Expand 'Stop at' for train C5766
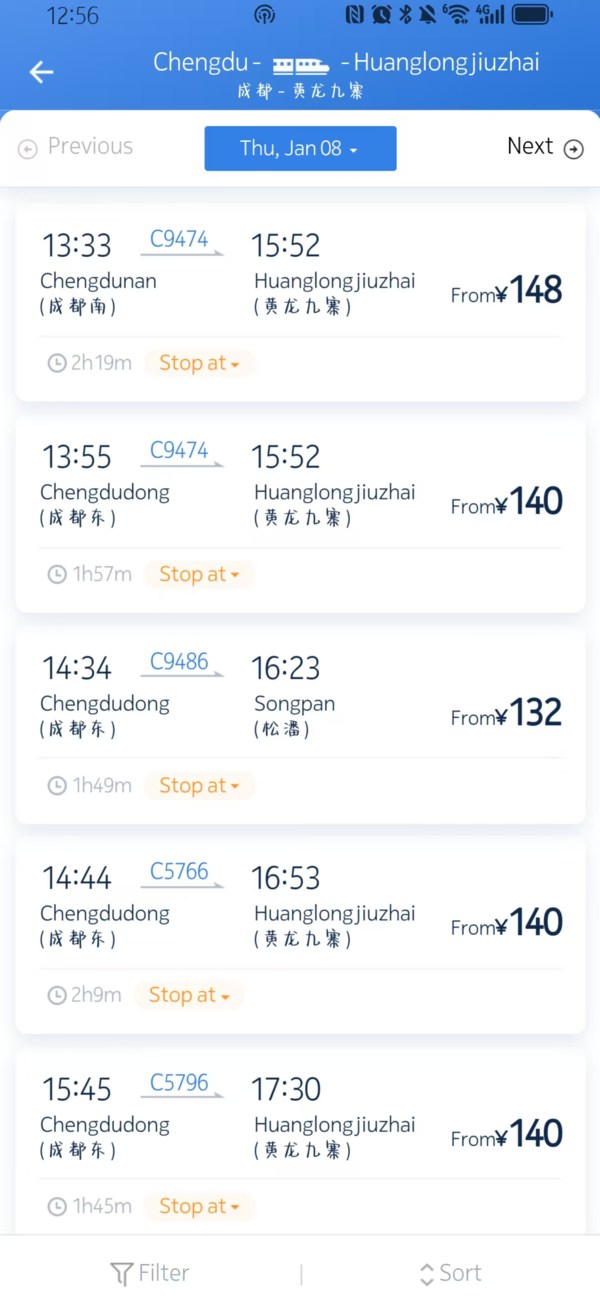Screen dimensions: 600x1300 (x=189, y=995)
